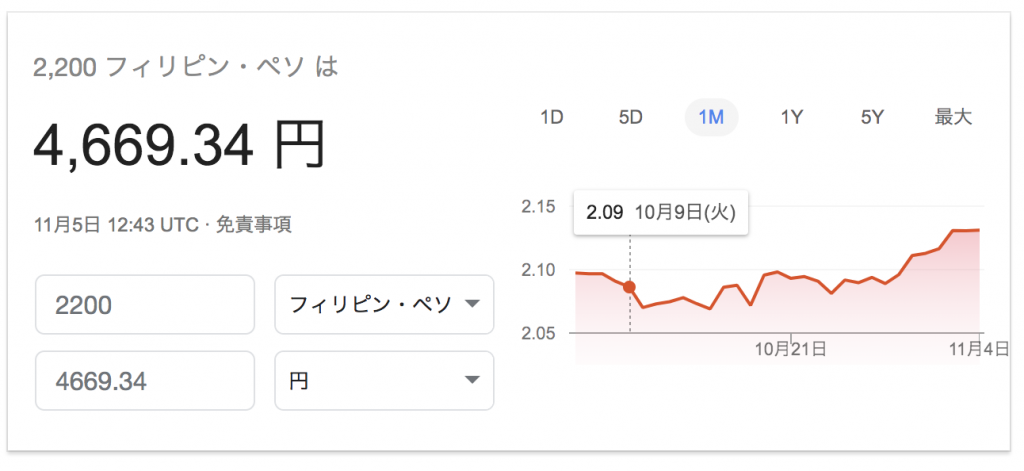Screen dimensions: 1024x471
Task: Select the 1D chart range tab
Action: pos(552,118)
